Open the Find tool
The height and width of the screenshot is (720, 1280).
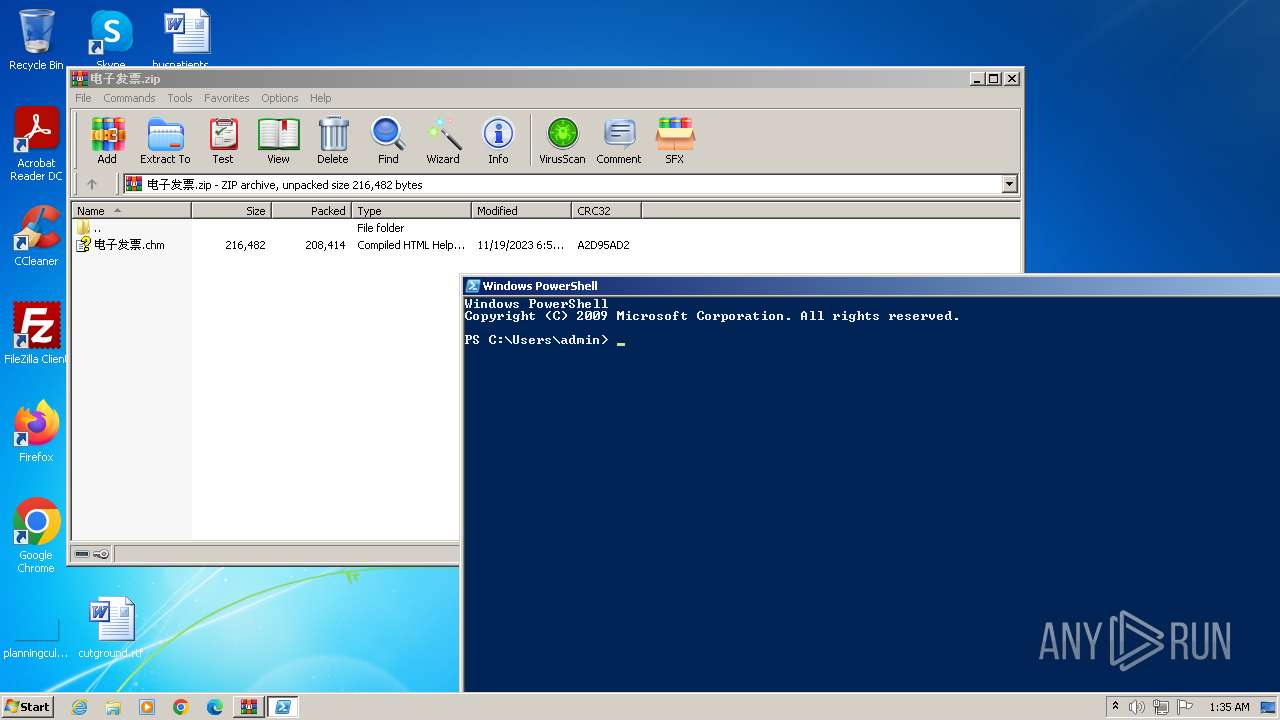pos(388,140)
